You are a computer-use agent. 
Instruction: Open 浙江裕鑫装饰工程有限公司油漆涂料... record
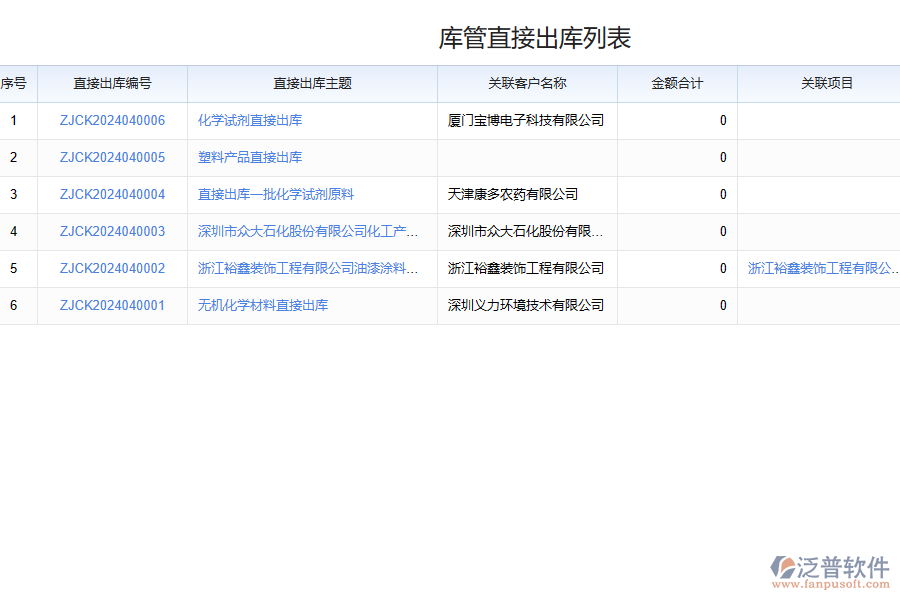pos(307,268)
